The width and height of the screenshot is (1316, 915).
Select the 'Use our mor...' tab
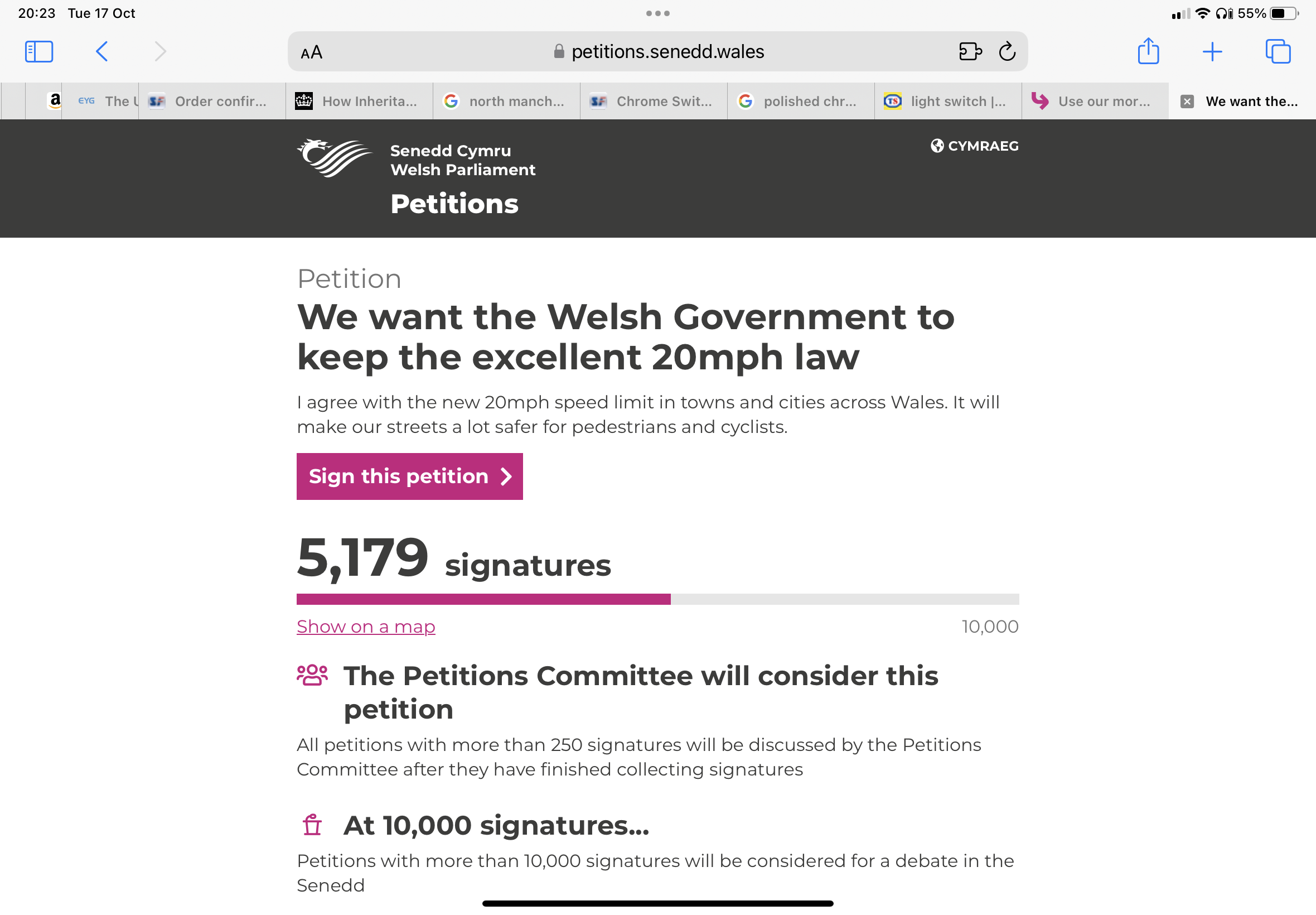[x=1094, y=102]
